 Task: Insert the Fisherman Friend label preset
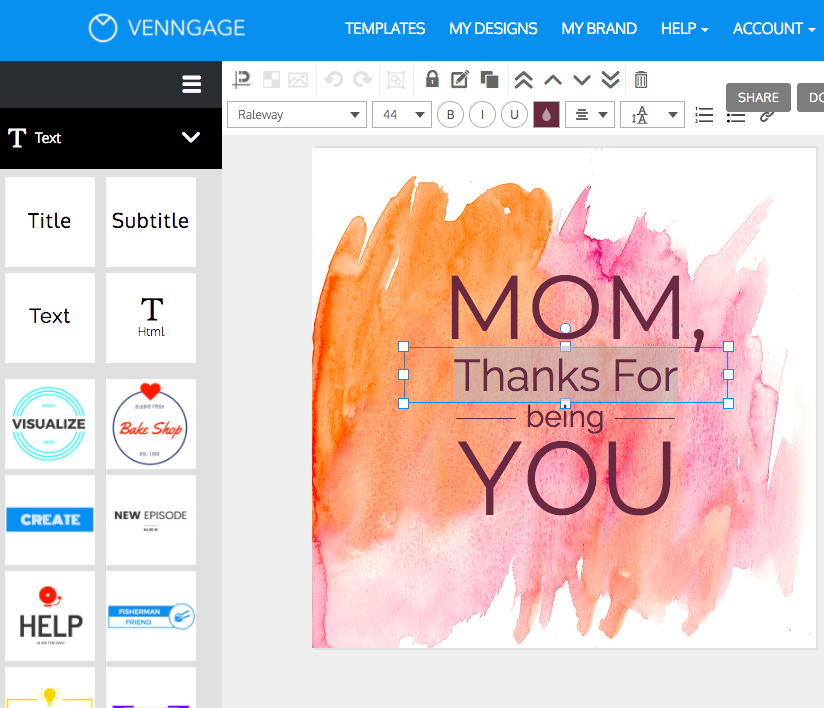tap(151, 616)
